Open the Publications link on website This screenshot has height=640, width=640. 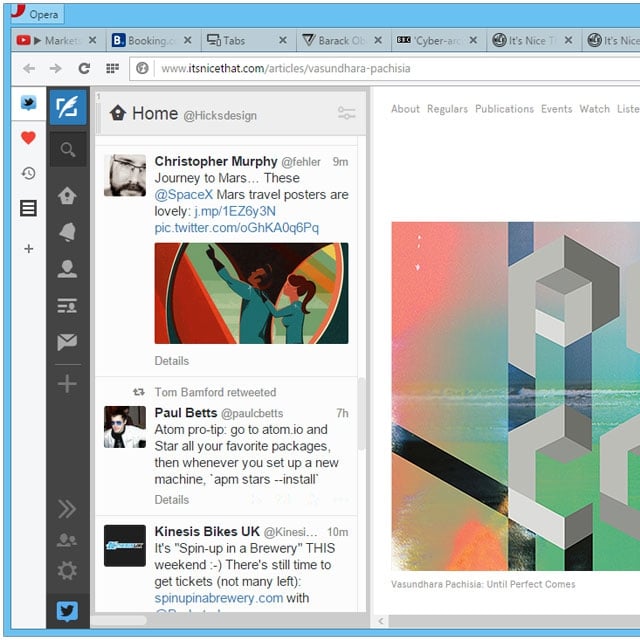click(x=504, y=109)
